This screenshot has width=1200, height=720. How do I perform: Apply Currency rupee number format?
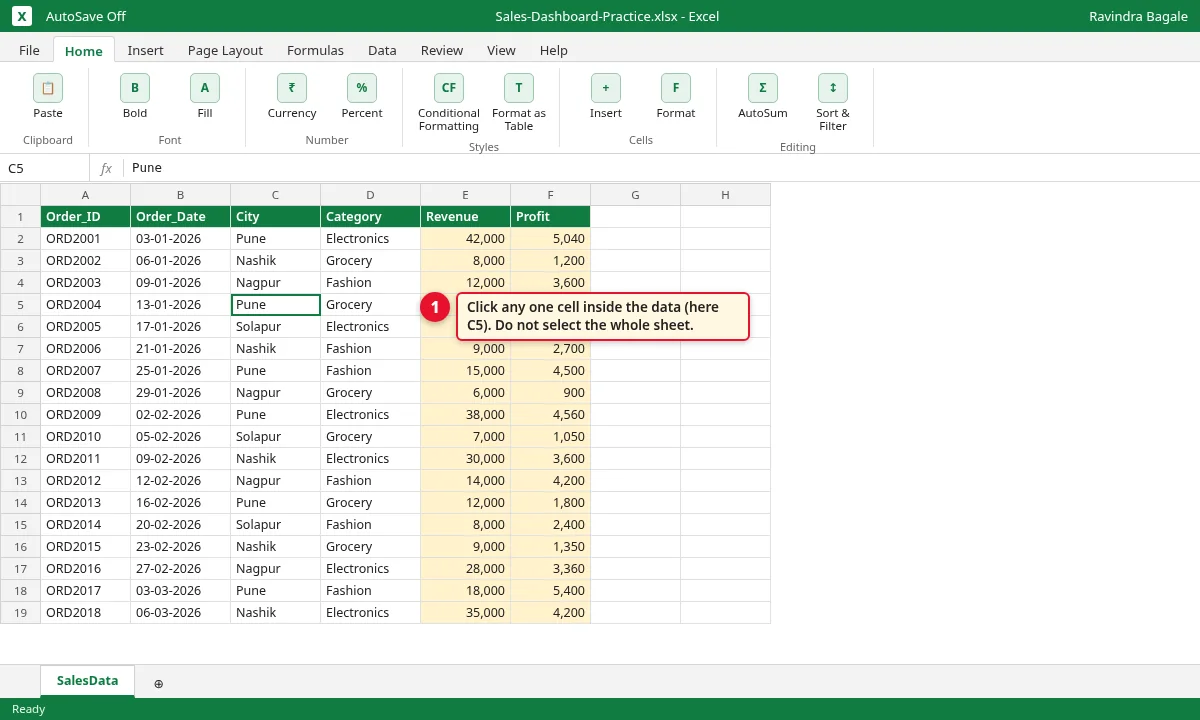click(x=292, y=88)
